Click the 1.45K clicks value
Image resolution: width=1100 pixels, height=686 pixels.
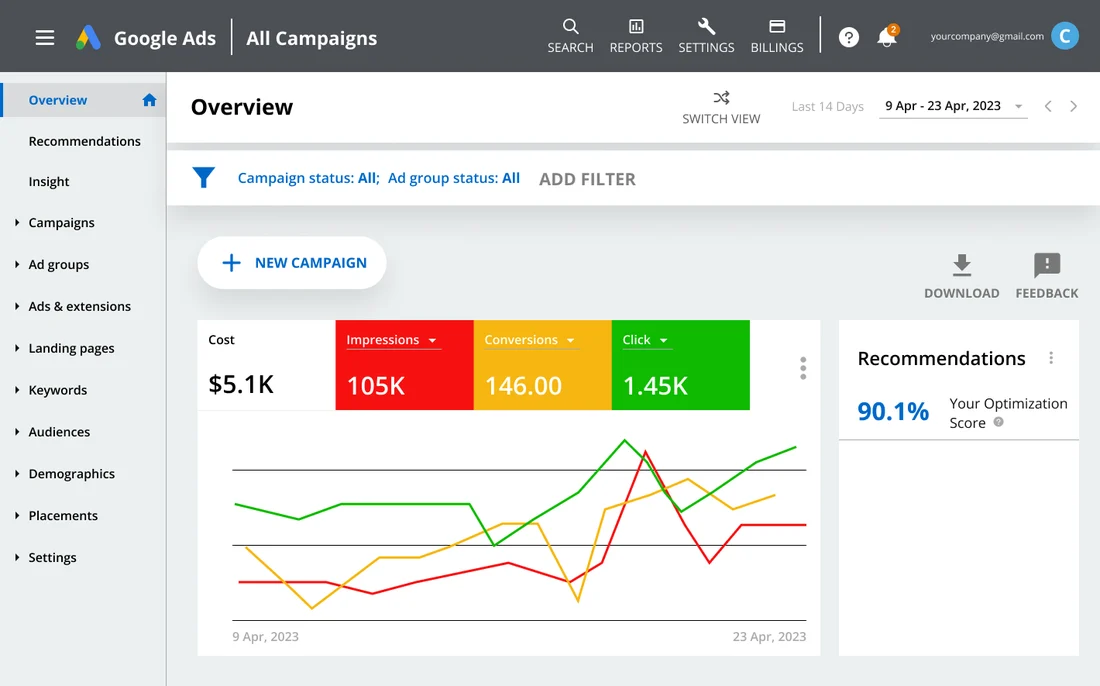click(x=655, y=386)
